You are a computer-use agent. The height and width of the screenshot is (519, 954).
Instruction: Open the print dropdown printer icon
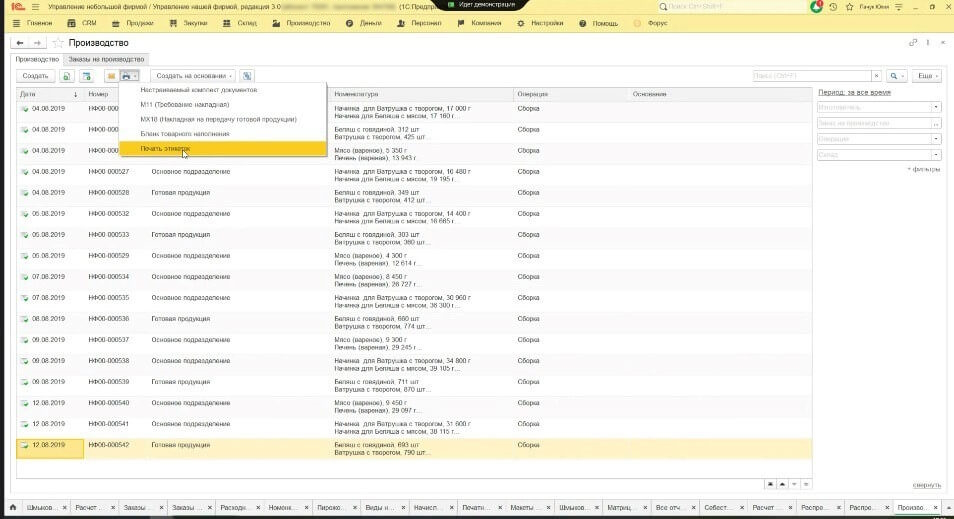(127, 76)
